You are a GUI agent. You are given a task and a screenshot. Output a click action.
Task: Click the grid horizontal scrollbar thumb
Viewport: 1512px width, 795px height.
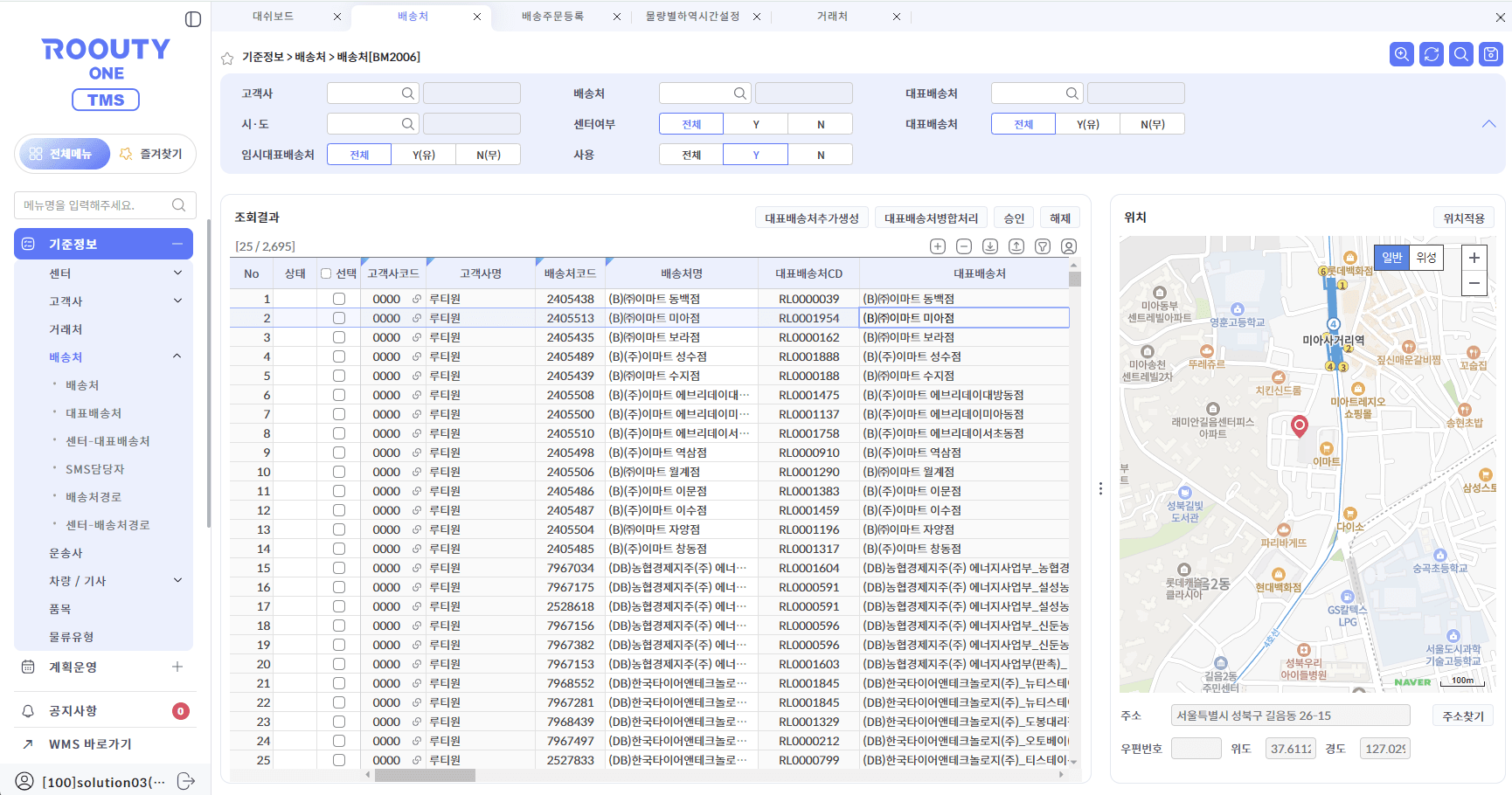click(425, 776)
